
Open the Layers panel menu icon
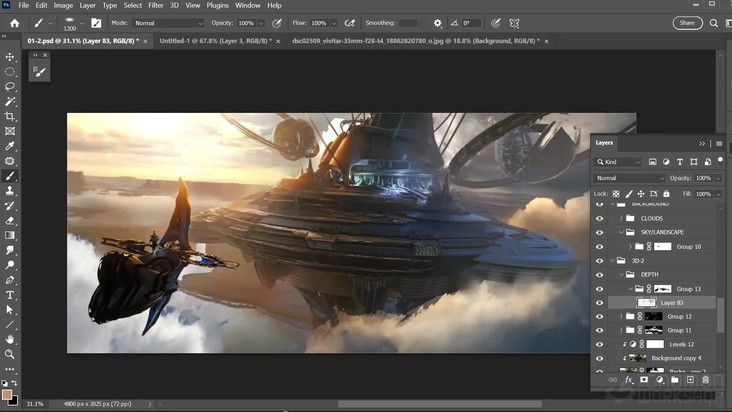pos(719,143)
